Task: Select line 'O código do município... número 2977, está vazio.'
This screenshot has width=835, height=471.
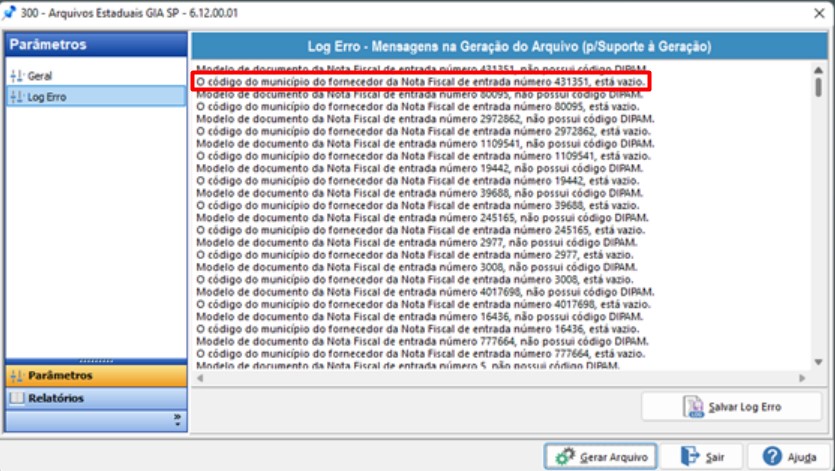Action: tap(415, 255)
